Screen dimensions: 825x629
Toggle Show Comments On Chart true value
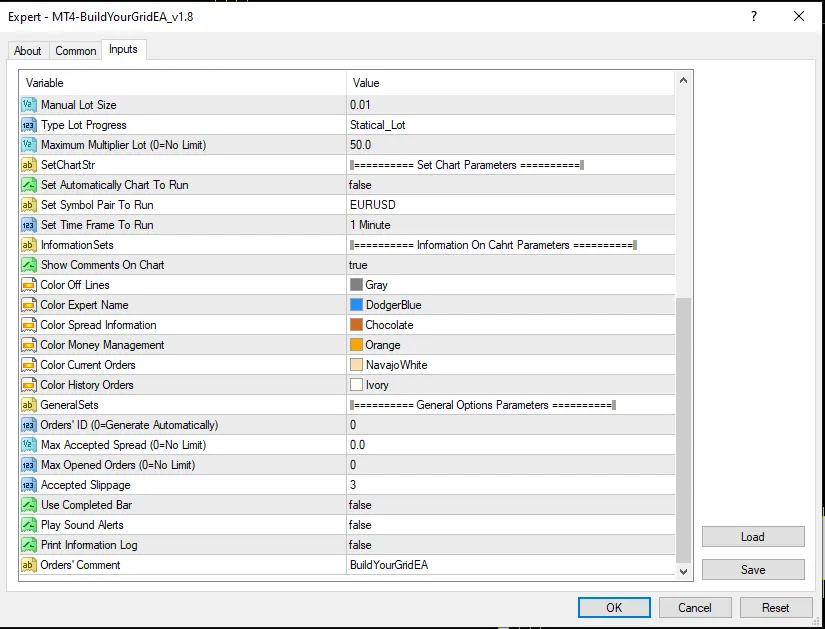tap(510, 265)
